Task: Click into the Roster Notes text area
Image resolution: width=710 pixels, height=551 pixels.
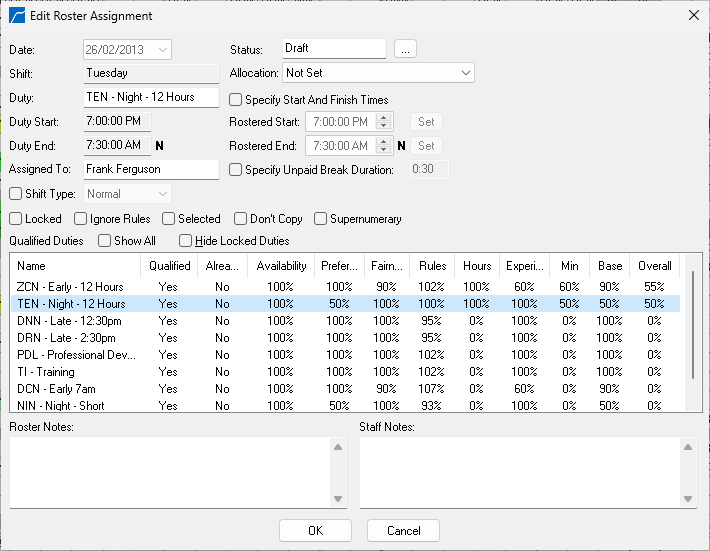Action: pos(170,473)
